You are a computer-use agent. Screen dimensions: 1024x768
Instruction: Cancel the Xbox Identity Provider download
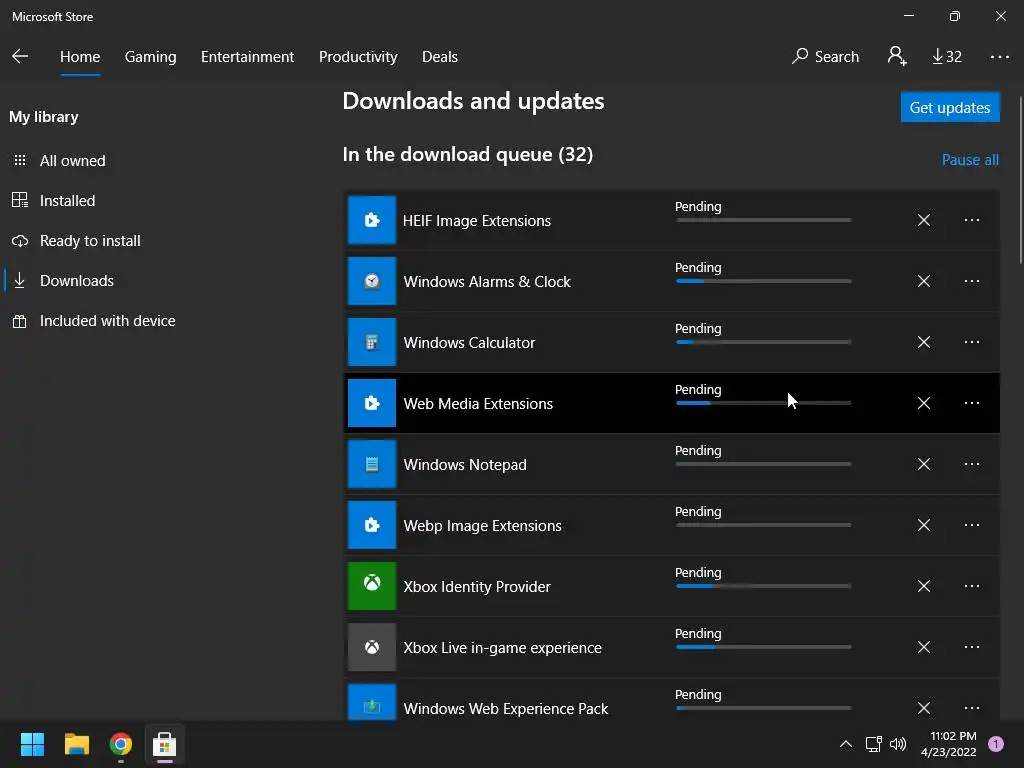[x=923, y=586]
